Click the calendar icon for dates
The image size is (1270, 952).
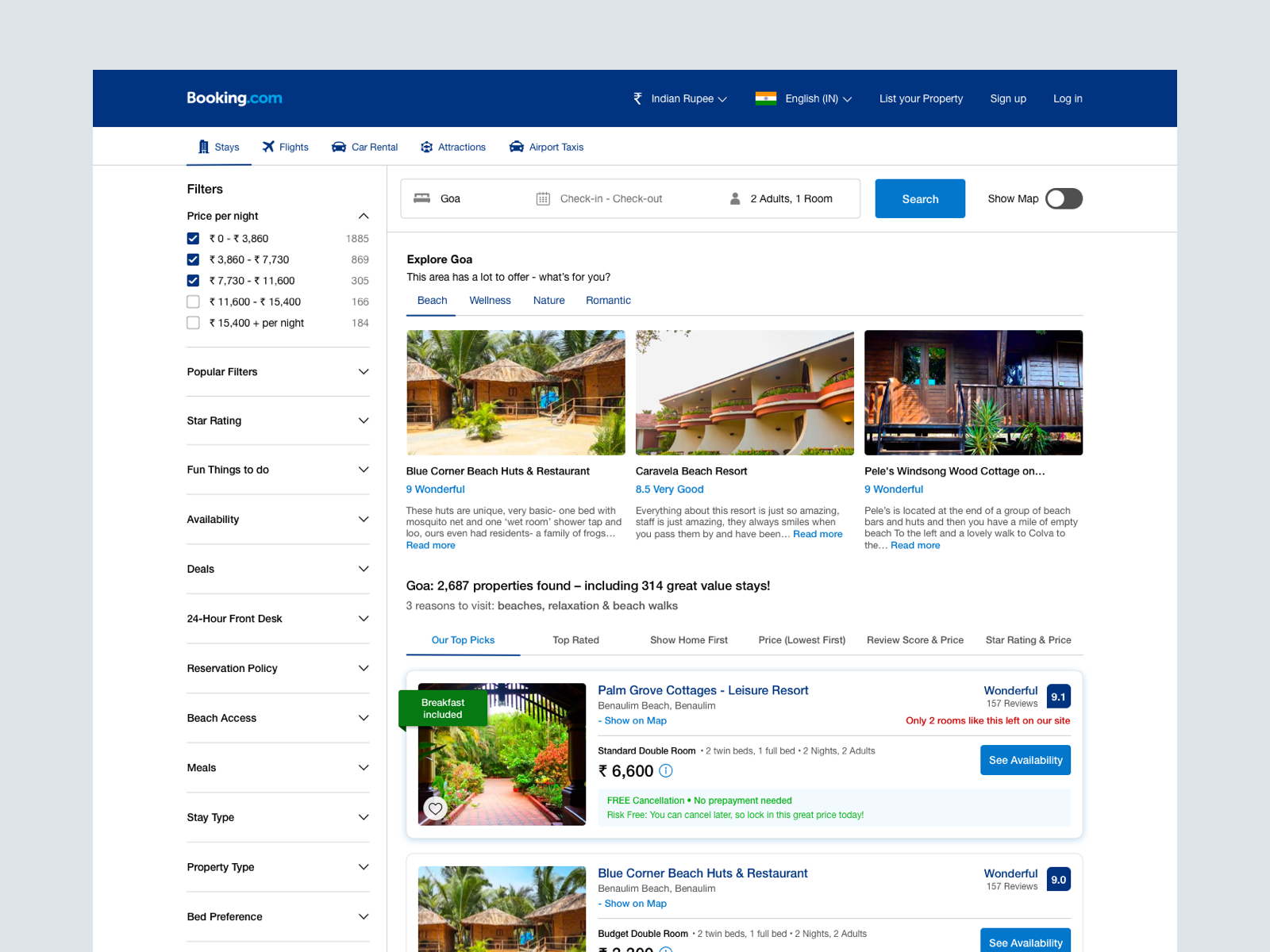click(543, 198)
